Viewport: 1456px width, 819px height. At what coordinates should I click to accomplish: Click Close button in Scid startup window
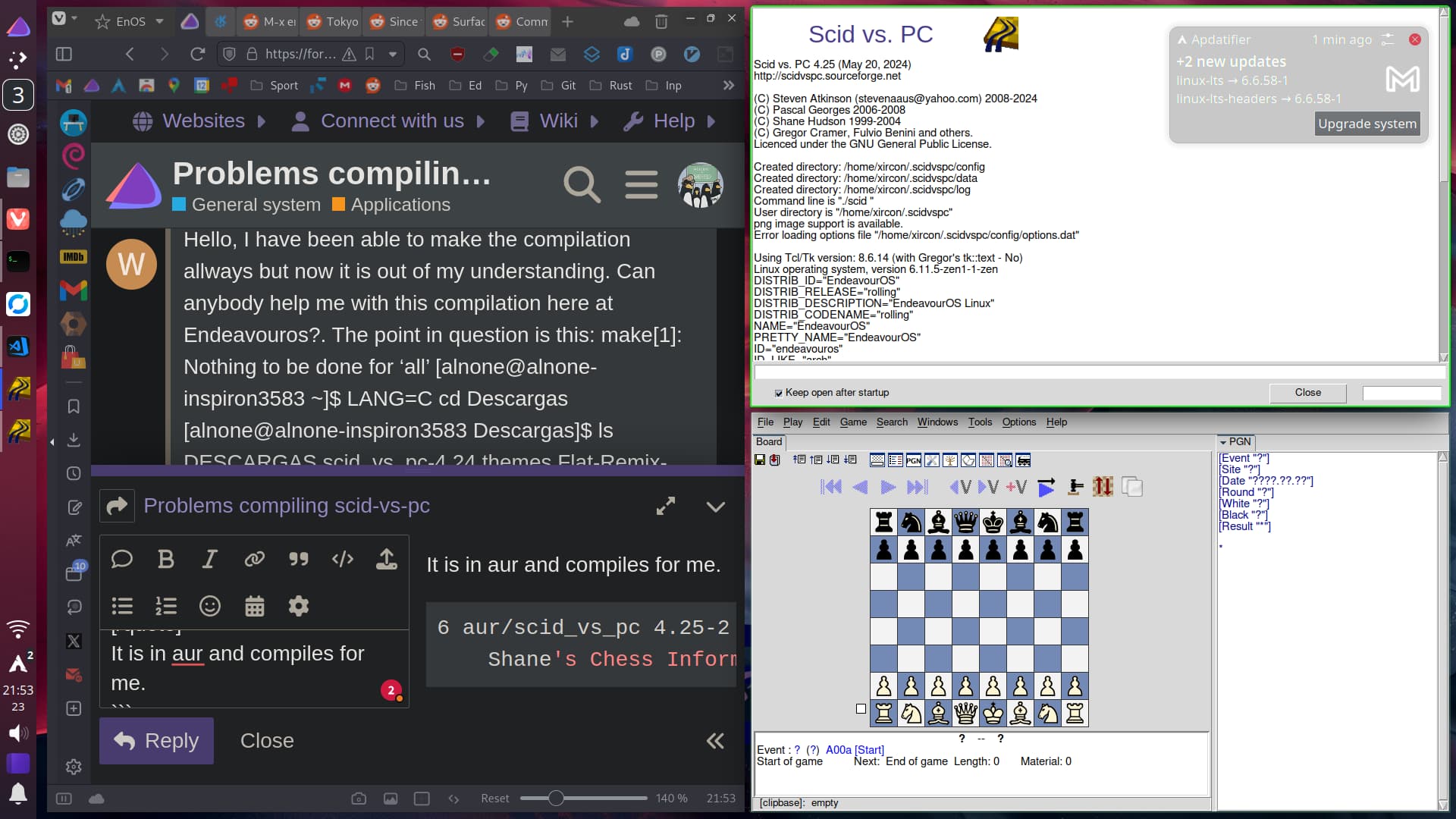[x=1307, y=393]
